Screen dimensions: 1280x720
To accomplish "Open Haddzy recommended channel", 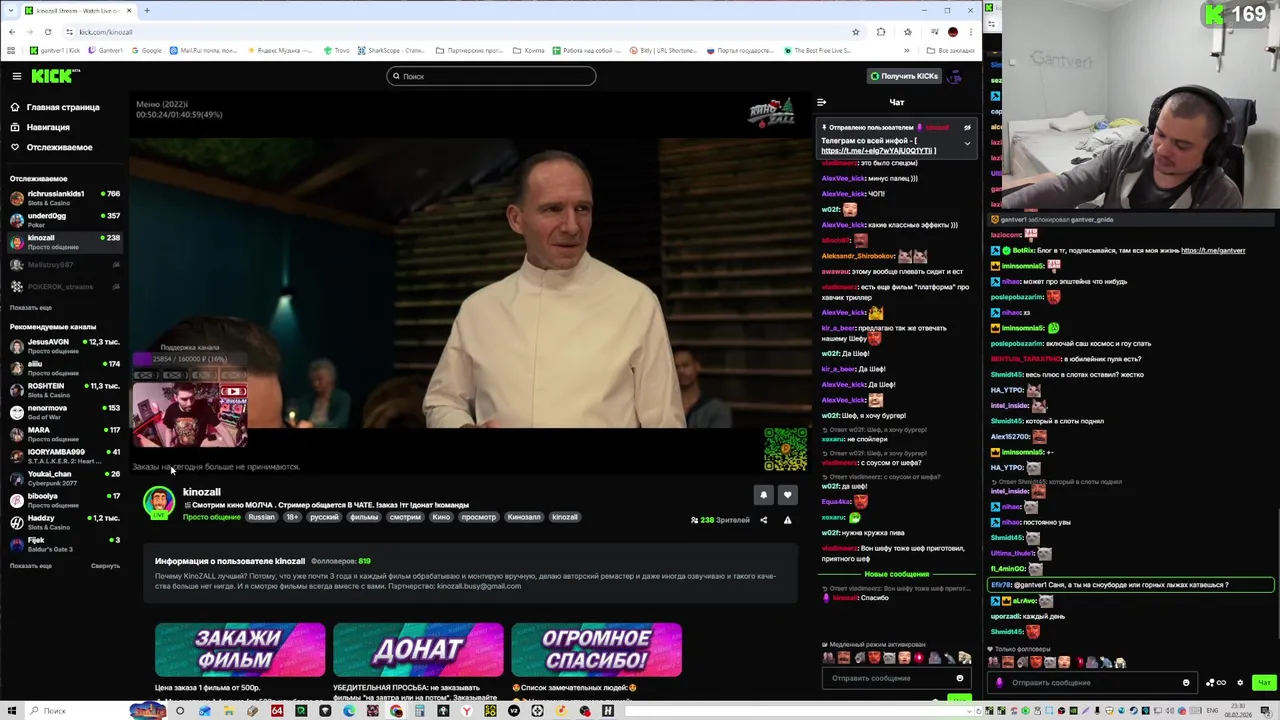I will tap(64, 522).
